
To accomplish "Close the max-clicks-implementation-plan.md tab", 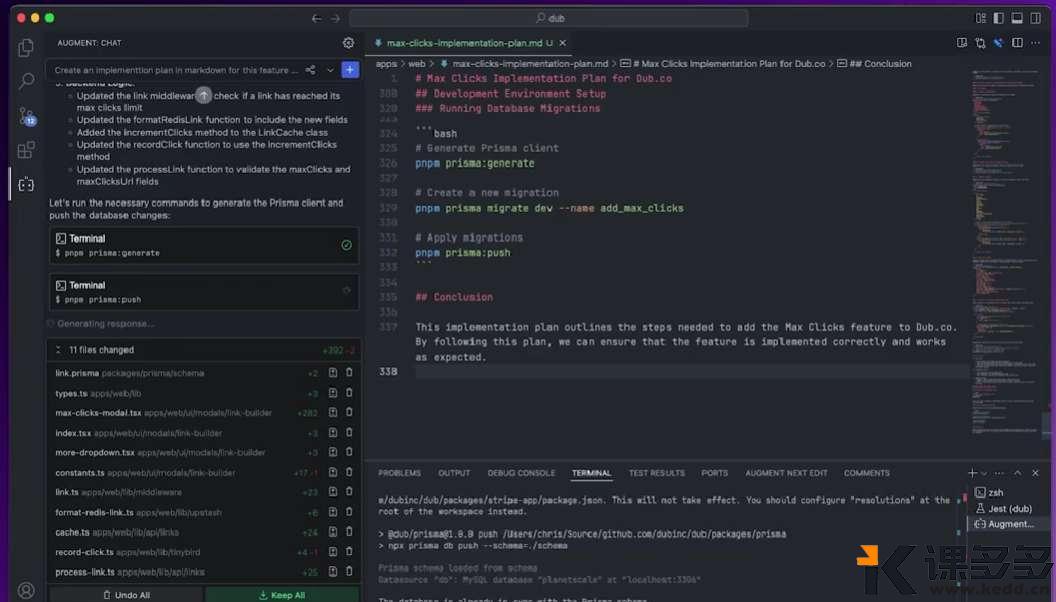I will pos(562,43).
